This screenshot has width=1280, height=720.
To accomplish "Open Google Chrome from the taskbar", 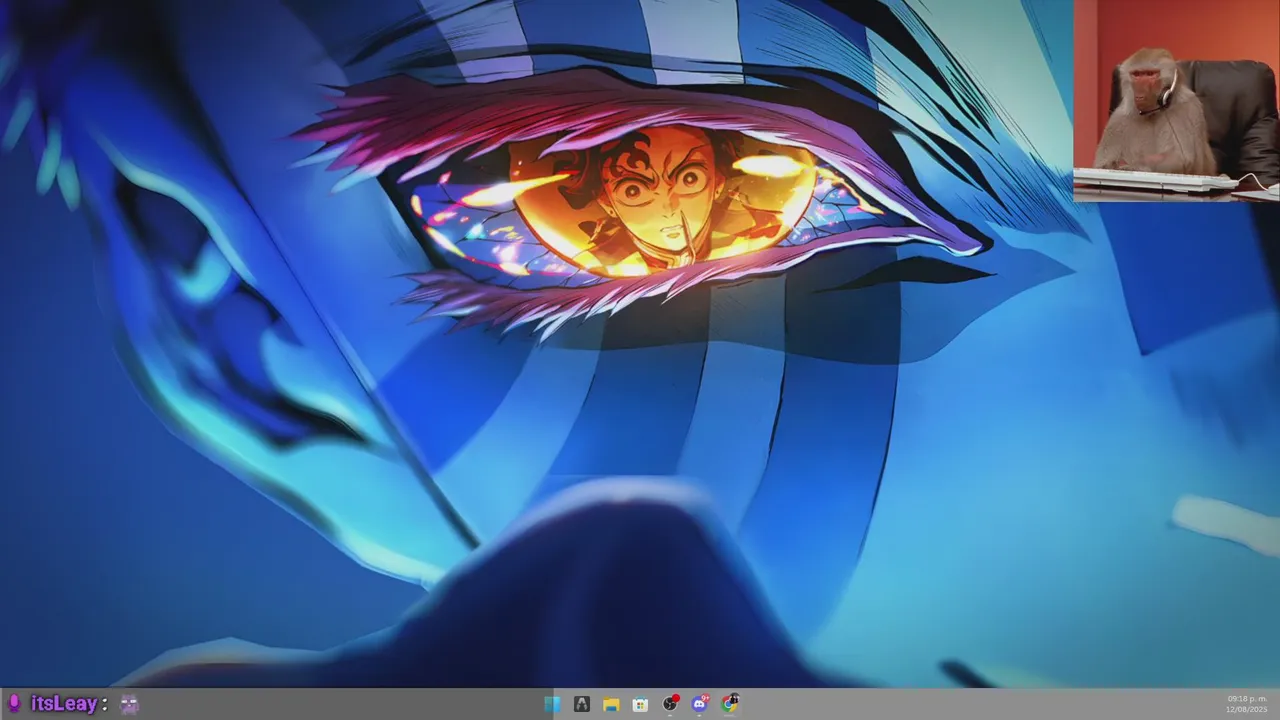I will point(730,704).
